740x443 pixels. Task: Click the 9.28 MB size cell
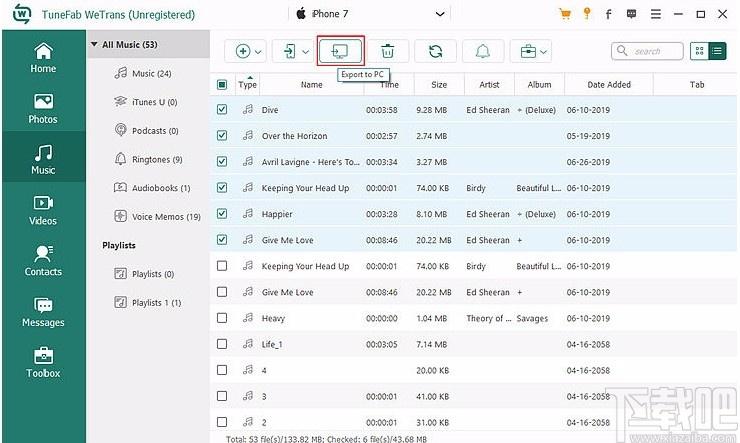(431, 110)
